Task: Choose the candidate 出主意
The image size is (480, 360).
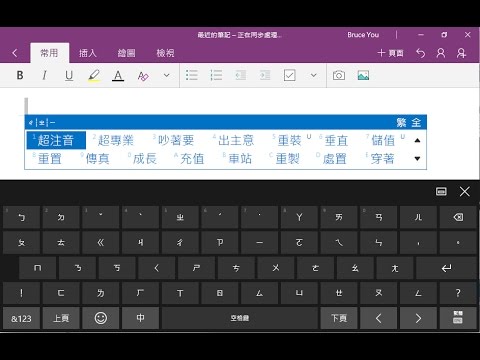Action: click(236, 140)
